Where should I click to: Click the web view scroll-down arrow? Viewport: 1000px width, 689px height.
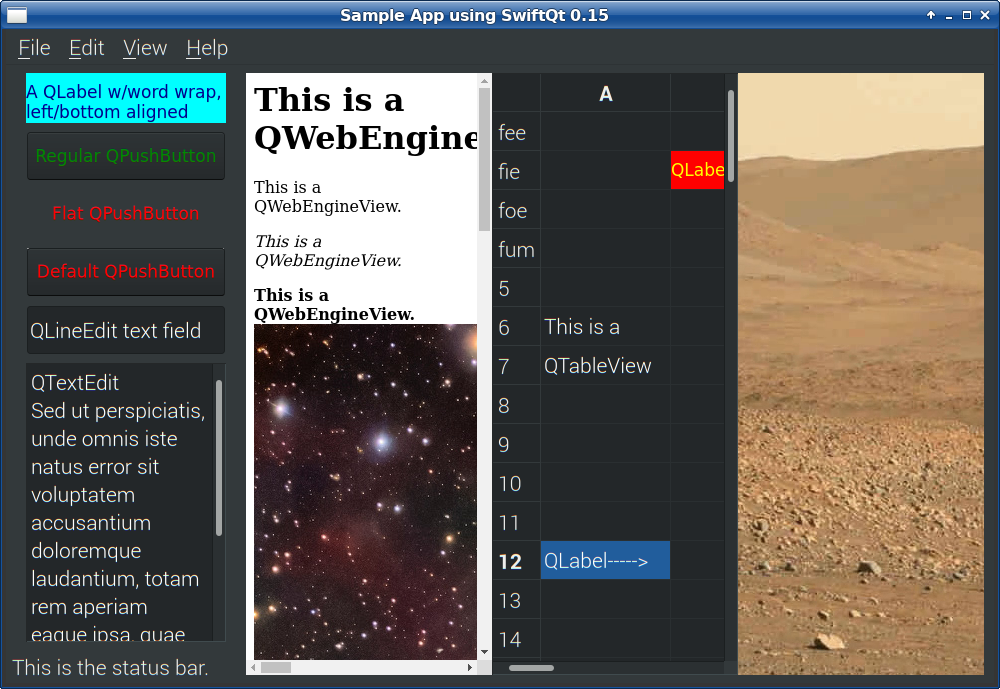pyautogui.click(x=485, y=652)
